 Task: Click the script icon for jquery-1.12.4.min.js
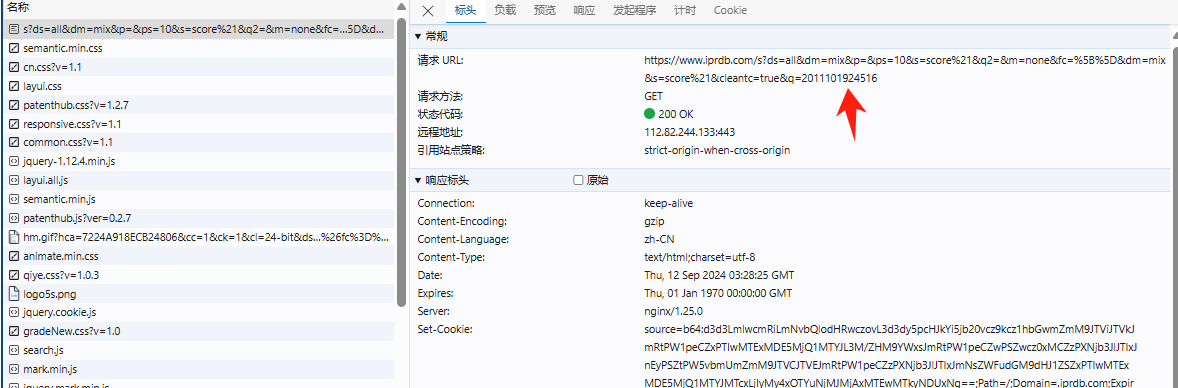click(x=14, y=162)
